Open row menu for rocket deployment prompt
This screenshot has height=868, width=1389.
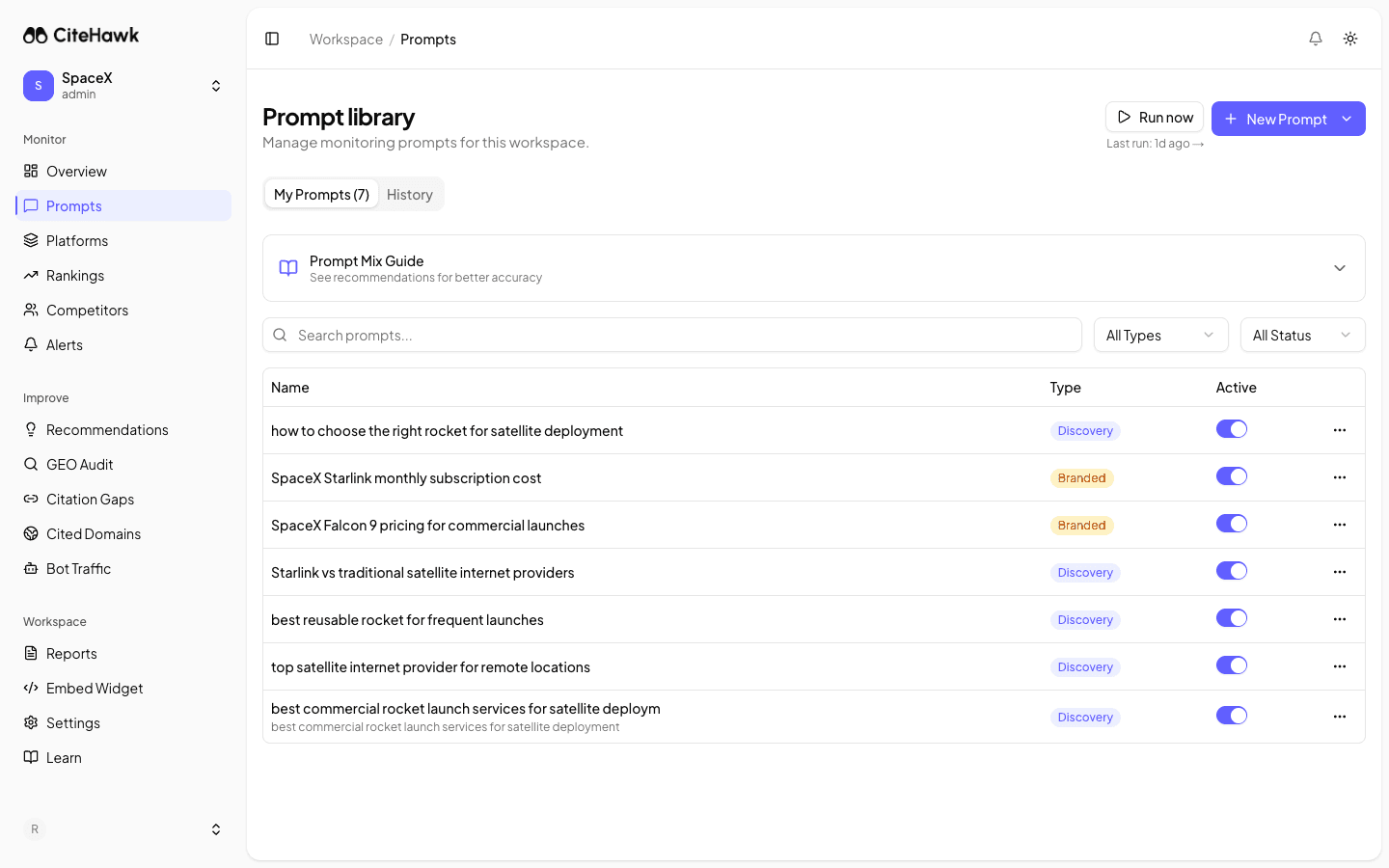[x=1340, y=430]
